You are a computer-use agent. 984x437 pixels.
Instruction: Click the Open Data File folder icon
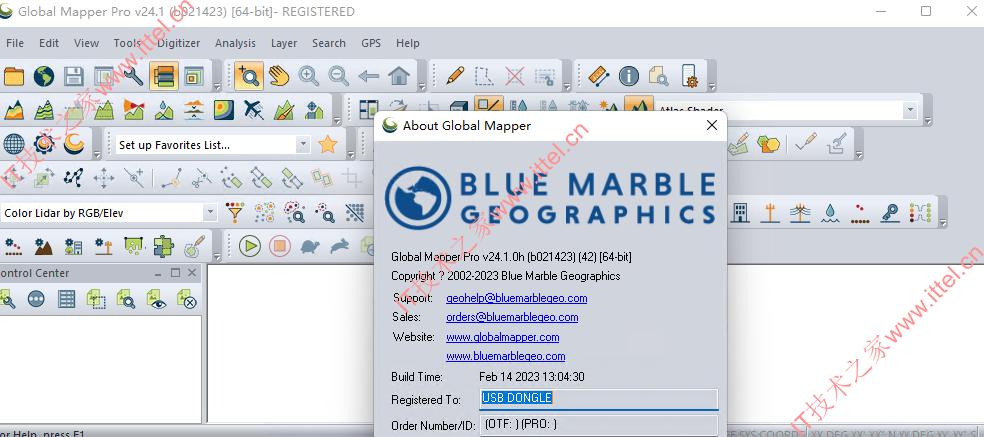coord(13,77)
